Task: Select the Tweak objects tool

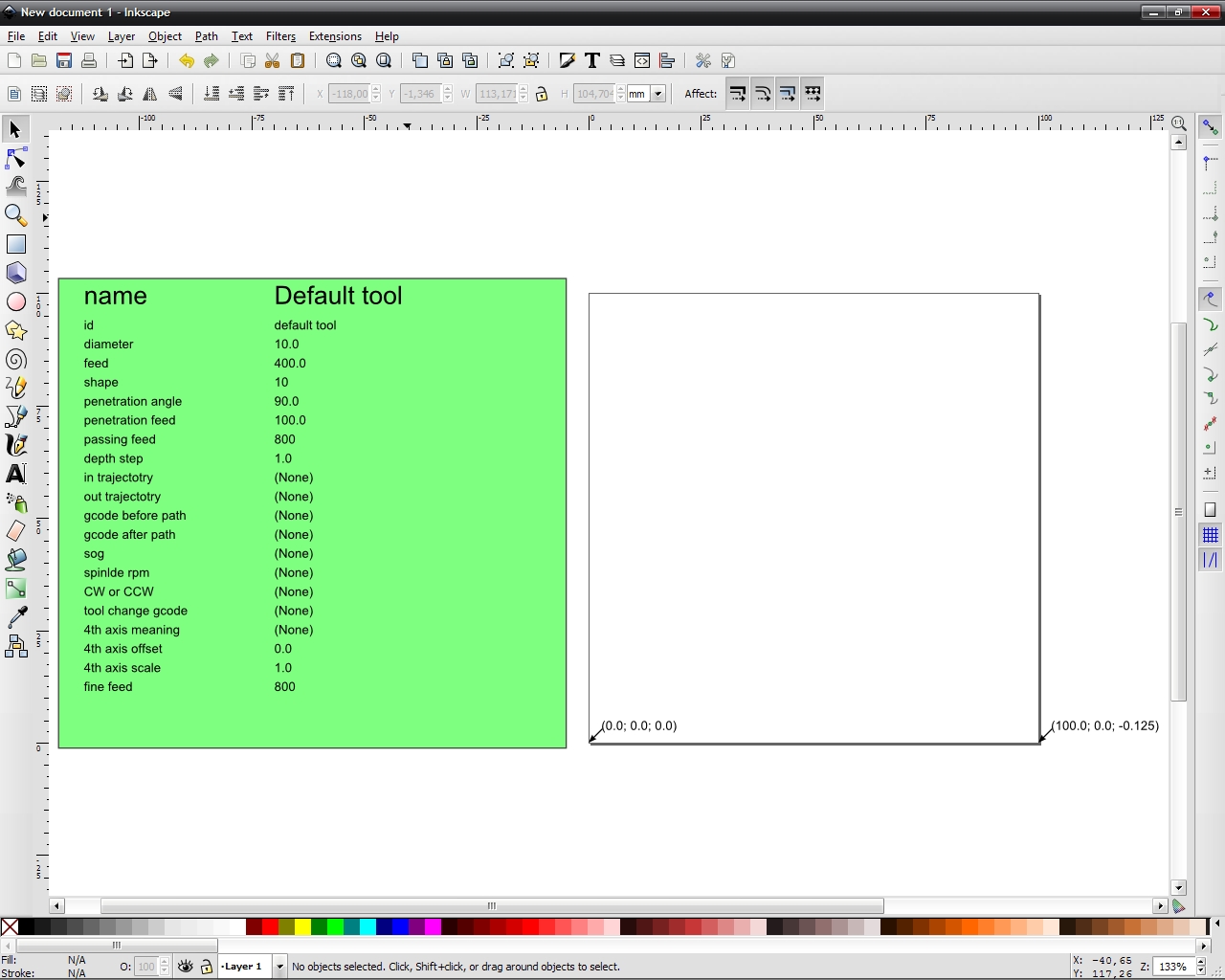Action: [15, 187]
